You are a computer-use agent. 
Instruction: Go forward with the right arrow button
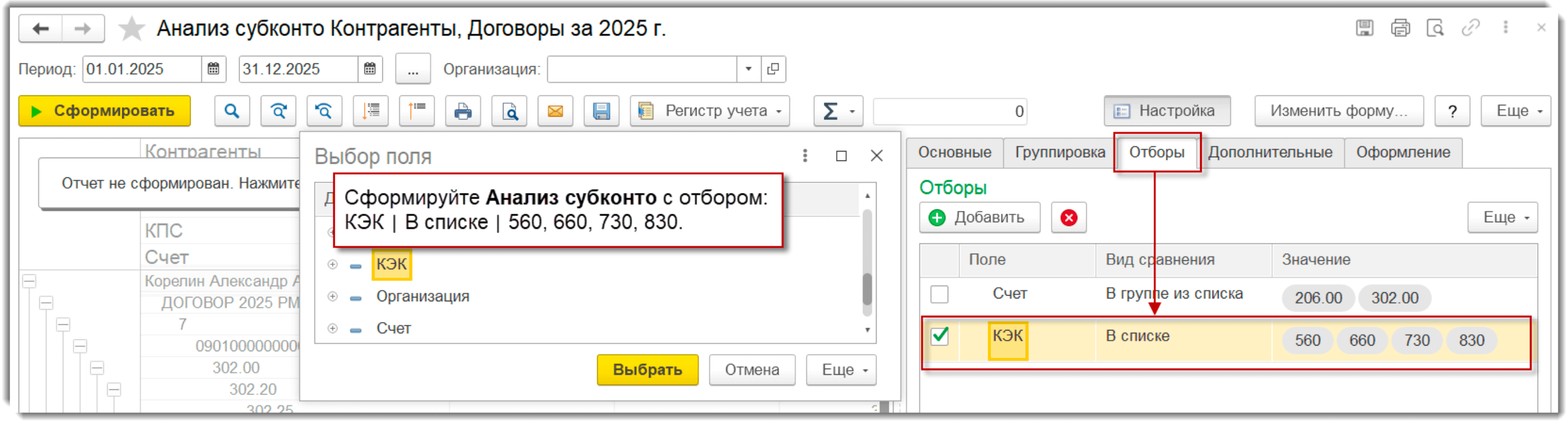[x=83, y=29]
